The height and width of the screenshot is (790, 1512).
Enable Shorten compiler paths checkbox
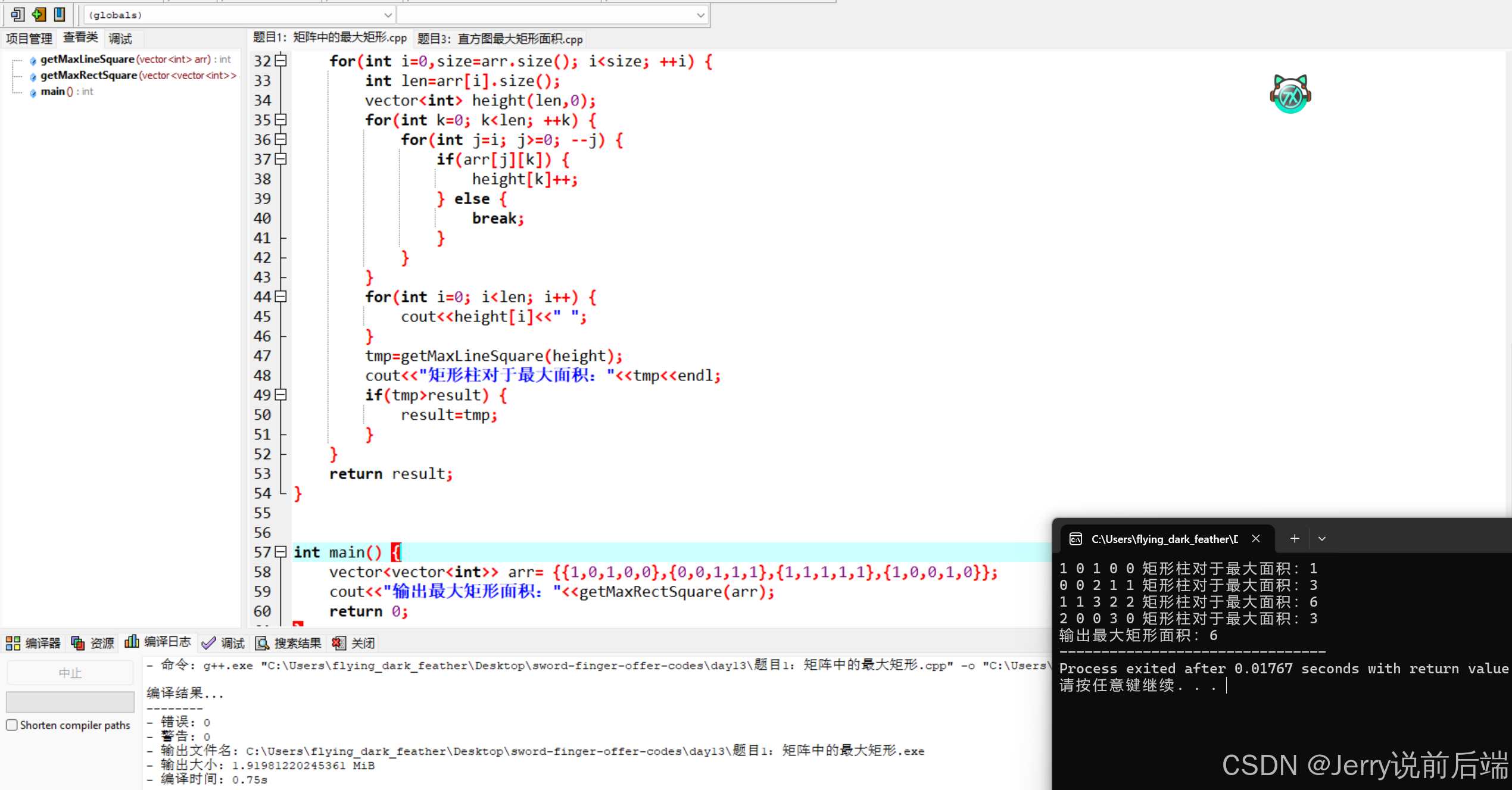[x=12, y=725]
